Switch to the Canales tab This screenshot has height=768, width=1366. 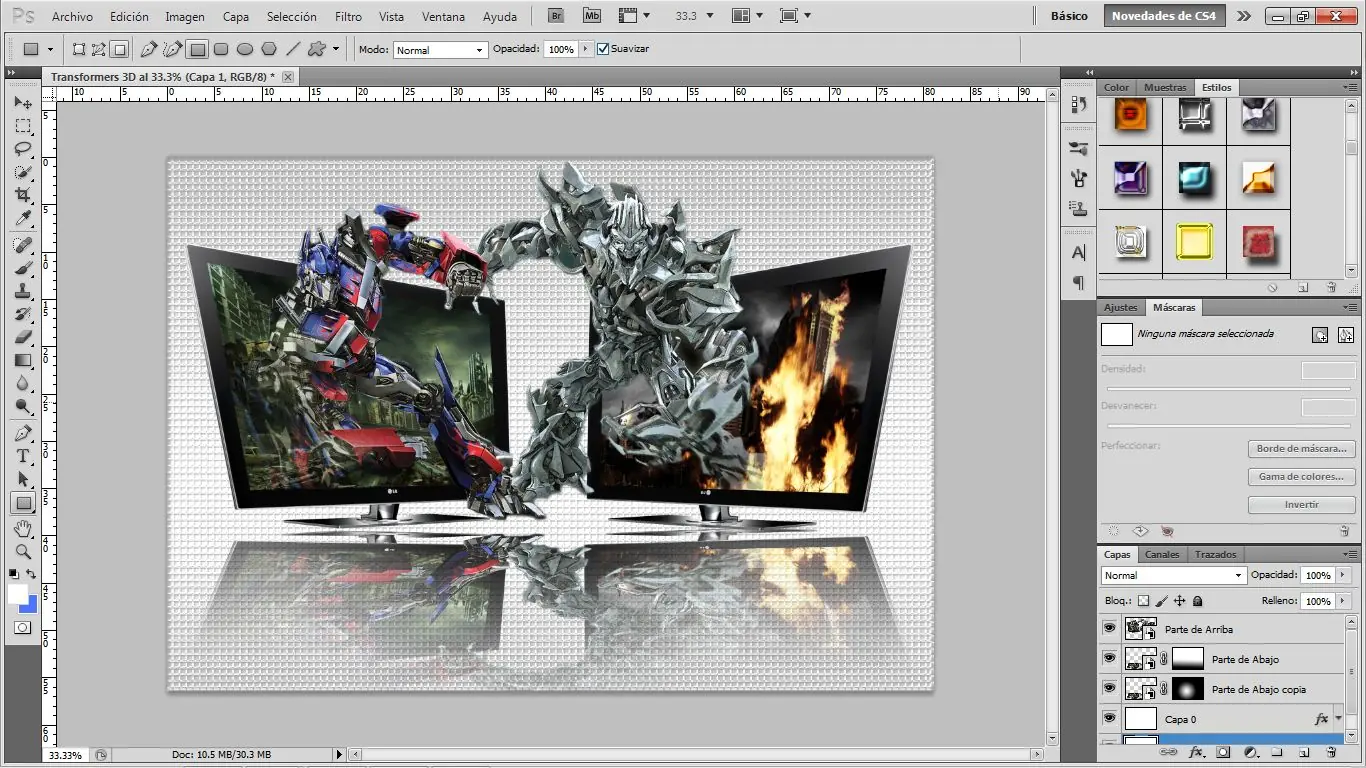1162,554
